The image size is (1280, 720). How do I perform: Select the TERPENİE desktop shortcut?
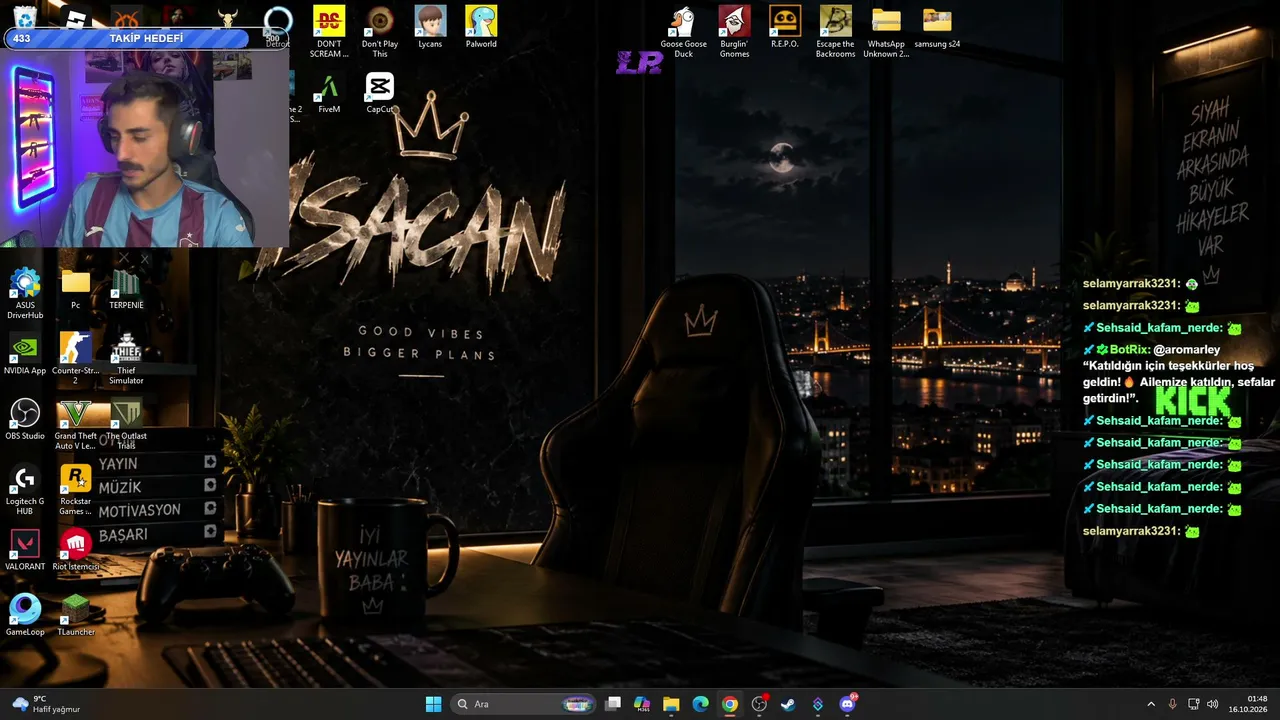pos(126,289)
